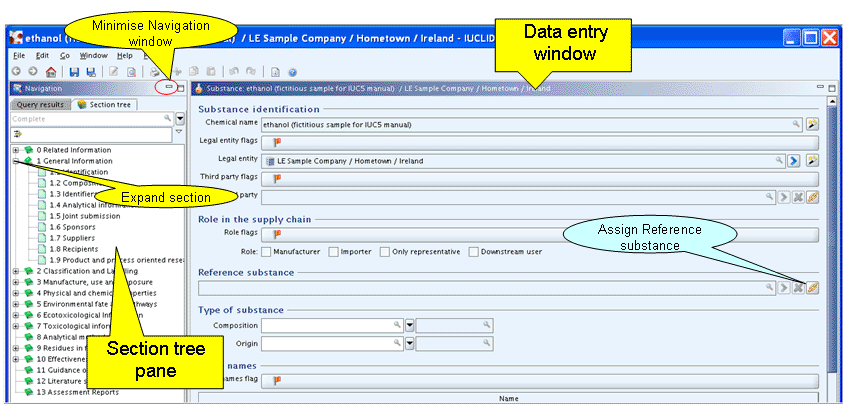Click the chain link icon in Third party row

812,197
